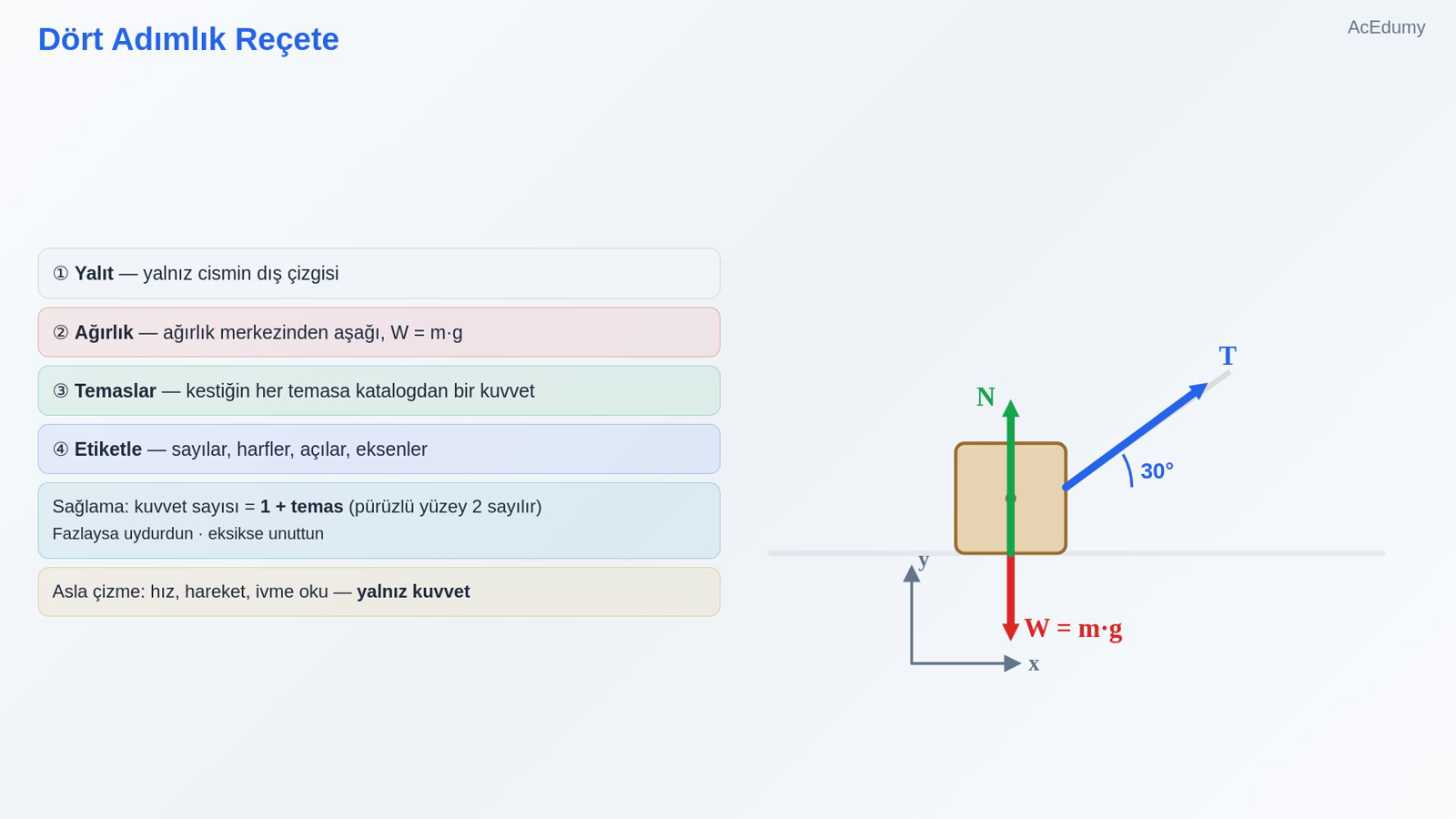Click the green N force arrowhead
1456x819 pixels.
pos(1010,409)
